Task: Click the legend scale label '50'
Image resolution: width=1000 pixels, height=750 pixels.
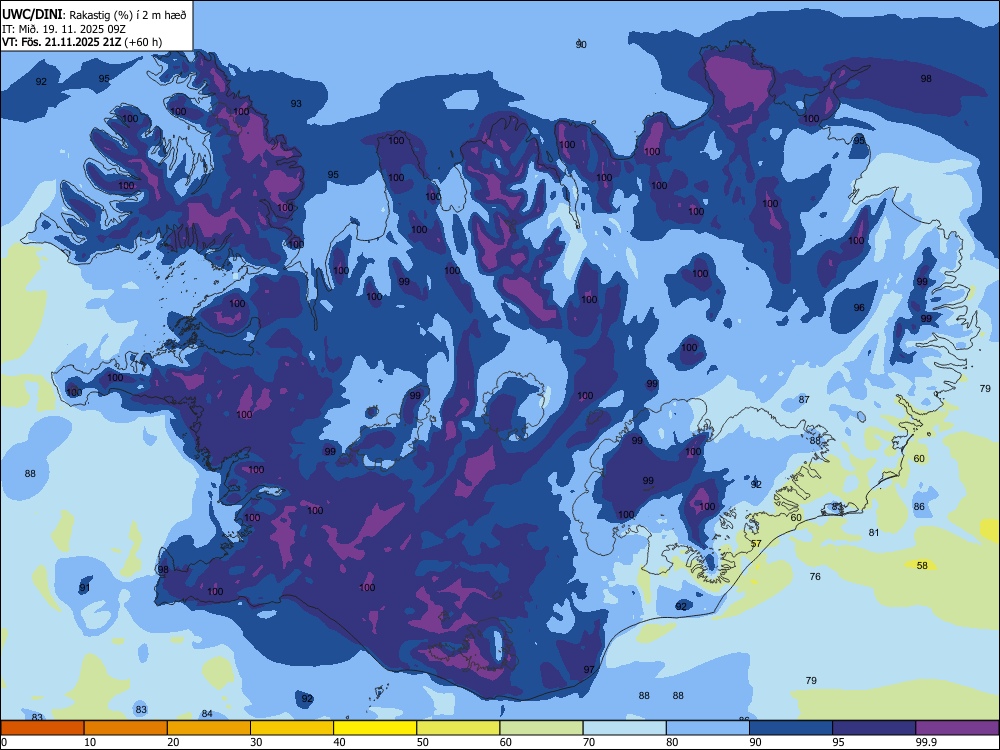Action: coord(423,742)
